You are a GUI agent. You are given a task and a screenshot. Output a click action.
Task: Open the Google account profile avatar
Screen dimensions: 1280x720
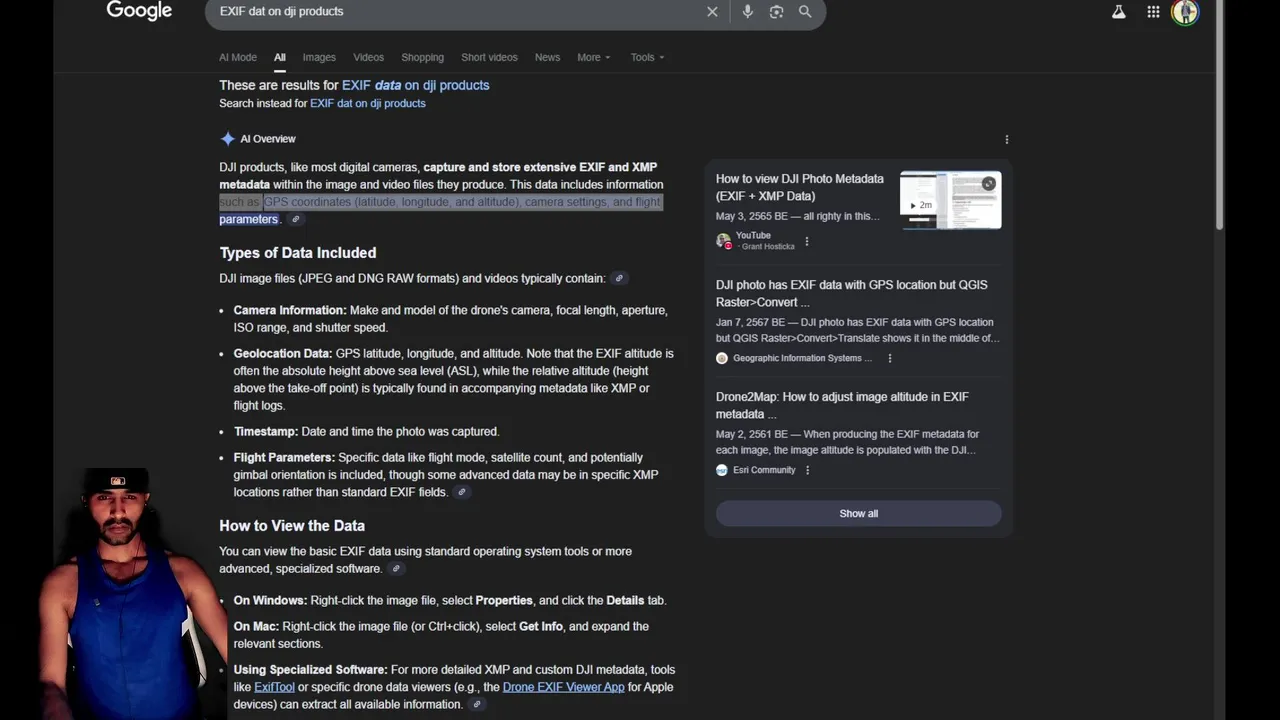[x=1185, y=12]
